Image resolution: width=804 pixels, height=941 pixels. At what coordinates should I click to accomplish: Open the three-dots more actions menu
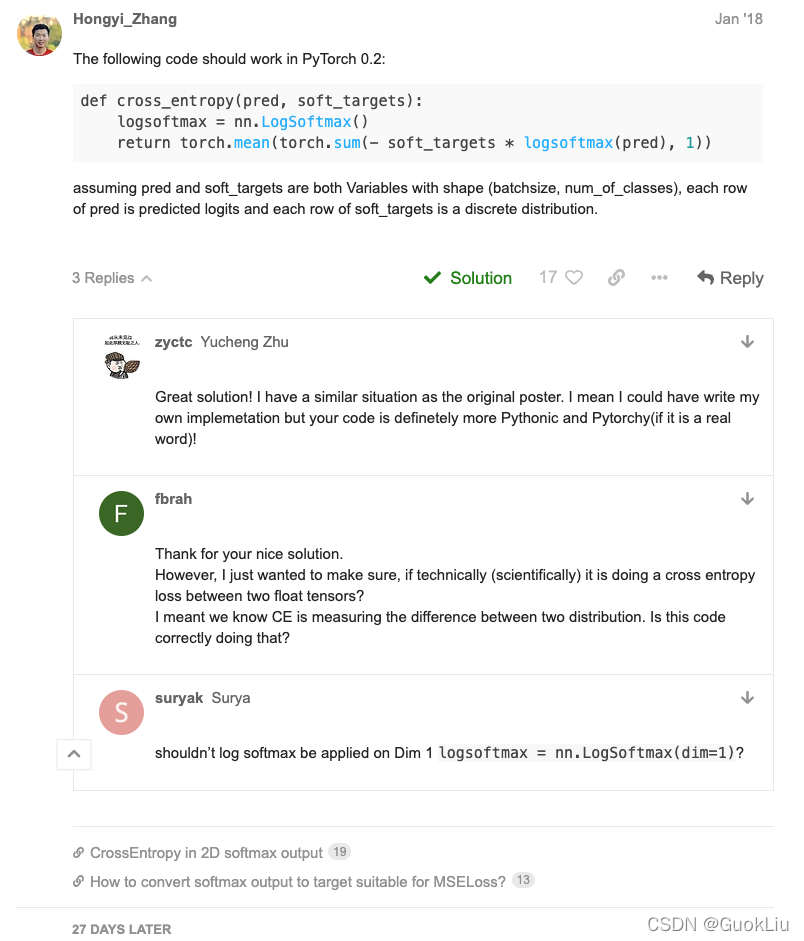pos(659,278)
